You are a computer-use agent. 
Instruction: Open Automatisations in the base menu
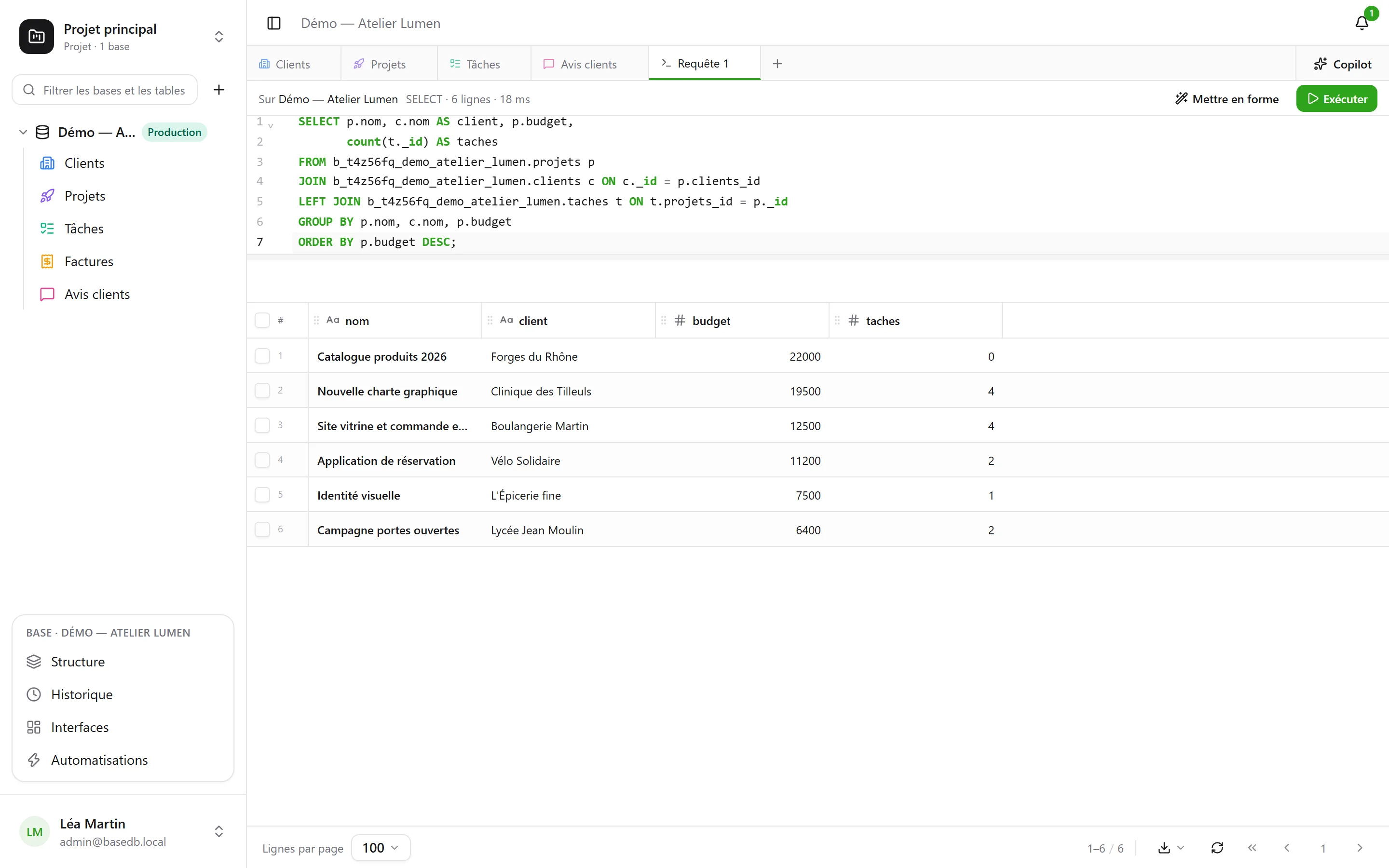123,759
